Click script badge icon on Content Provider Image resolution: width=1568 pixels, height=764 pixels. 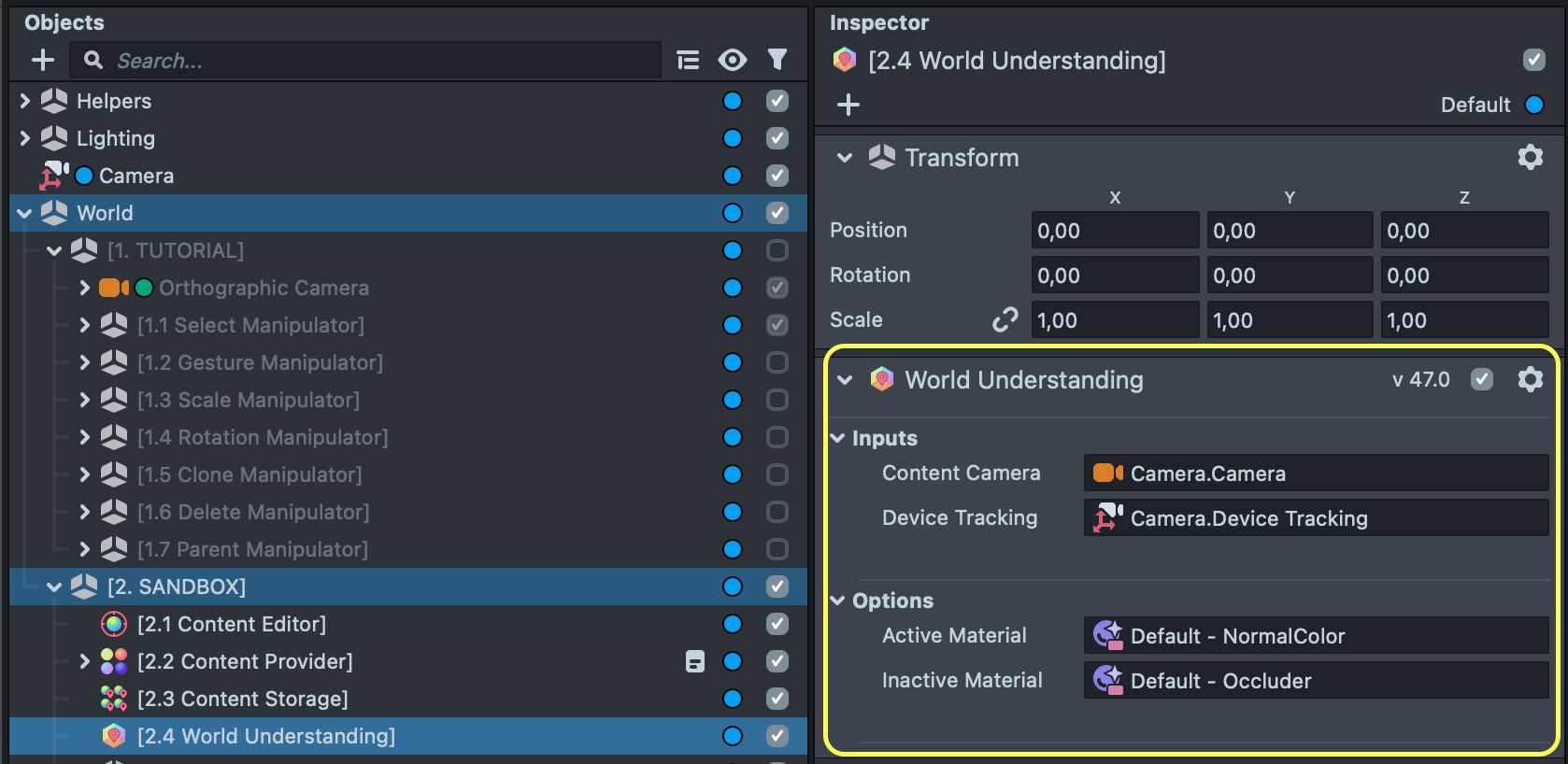[695, 661]
